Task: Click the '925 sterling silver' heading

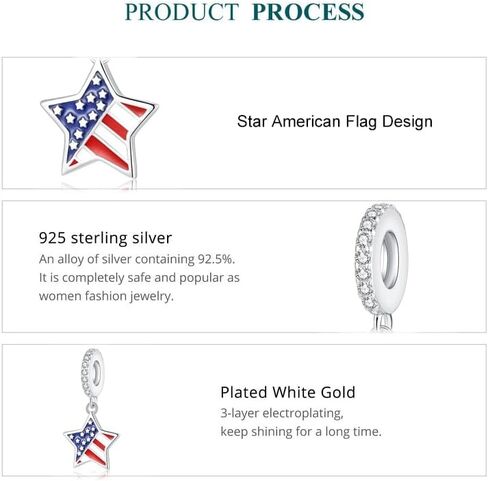Action: click(105, 238)
